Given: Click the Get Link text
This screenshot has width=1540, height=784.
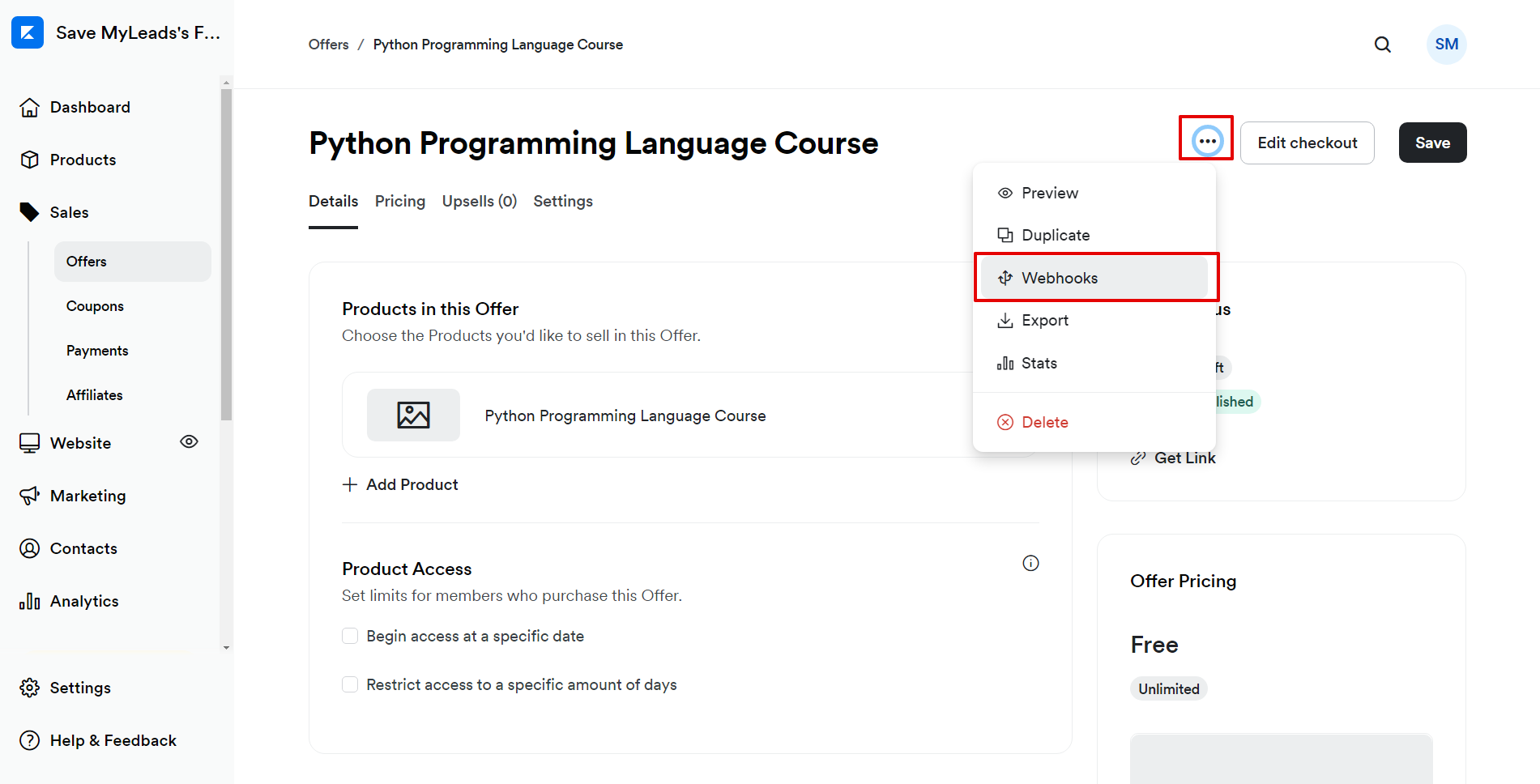Looking at the screenshot, I should (1184, 458).
